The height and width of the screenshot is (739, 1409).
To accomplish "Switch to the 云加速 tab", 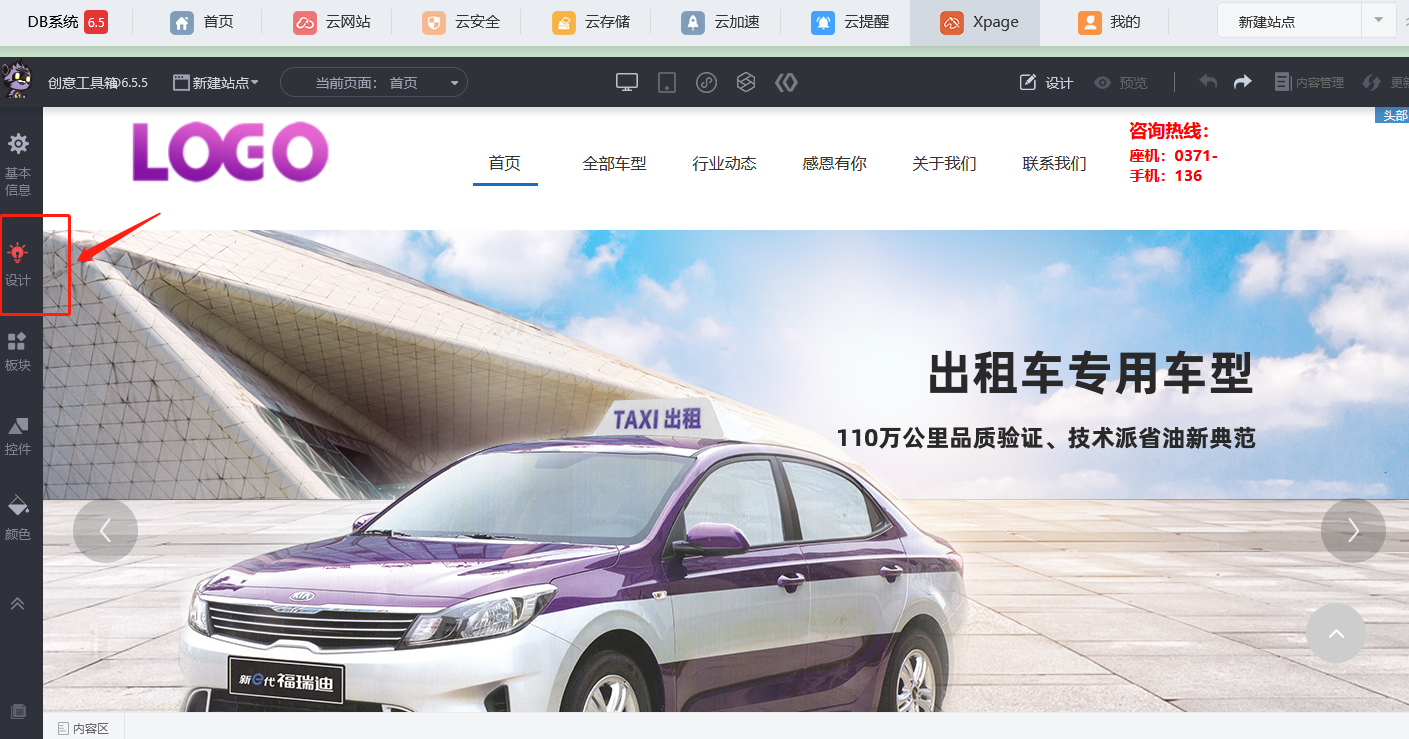I will pyautogui.click(x=720, y=22).
